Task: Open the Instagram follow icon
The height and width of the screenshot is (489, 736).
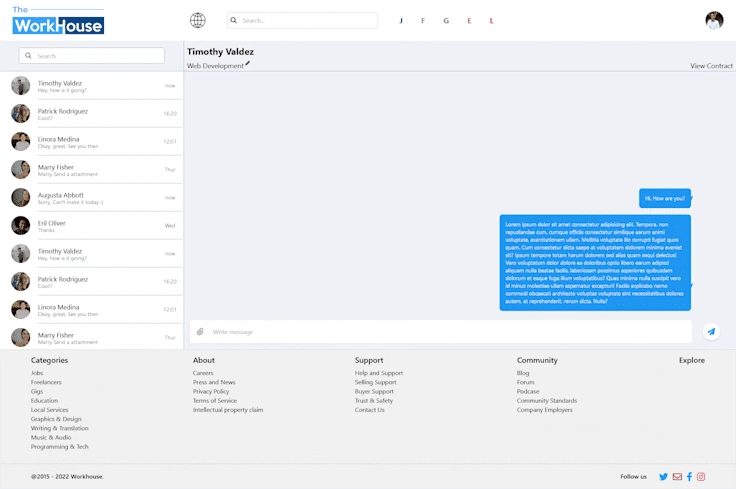Action: [701, 477]
